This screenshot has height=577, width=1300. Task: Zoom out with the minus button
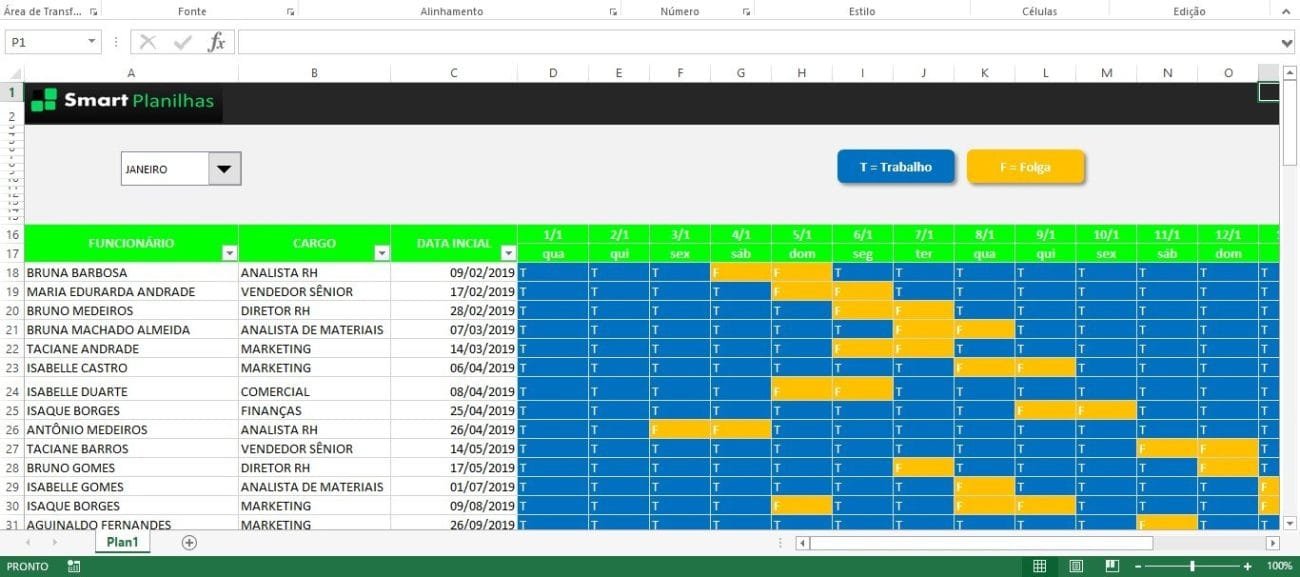[x=1140, y=566]
